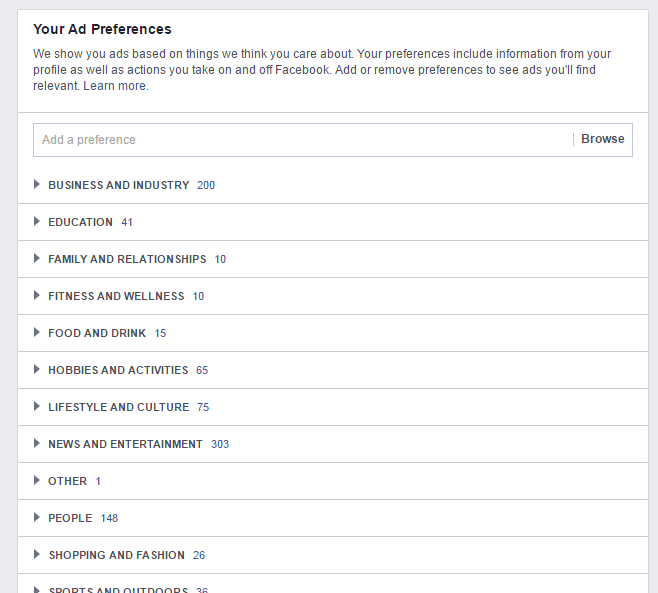This screenshot has height=593, width=658.
Task: Expand Family and Relationships disclosure triangle
Action: pos(37,258)
